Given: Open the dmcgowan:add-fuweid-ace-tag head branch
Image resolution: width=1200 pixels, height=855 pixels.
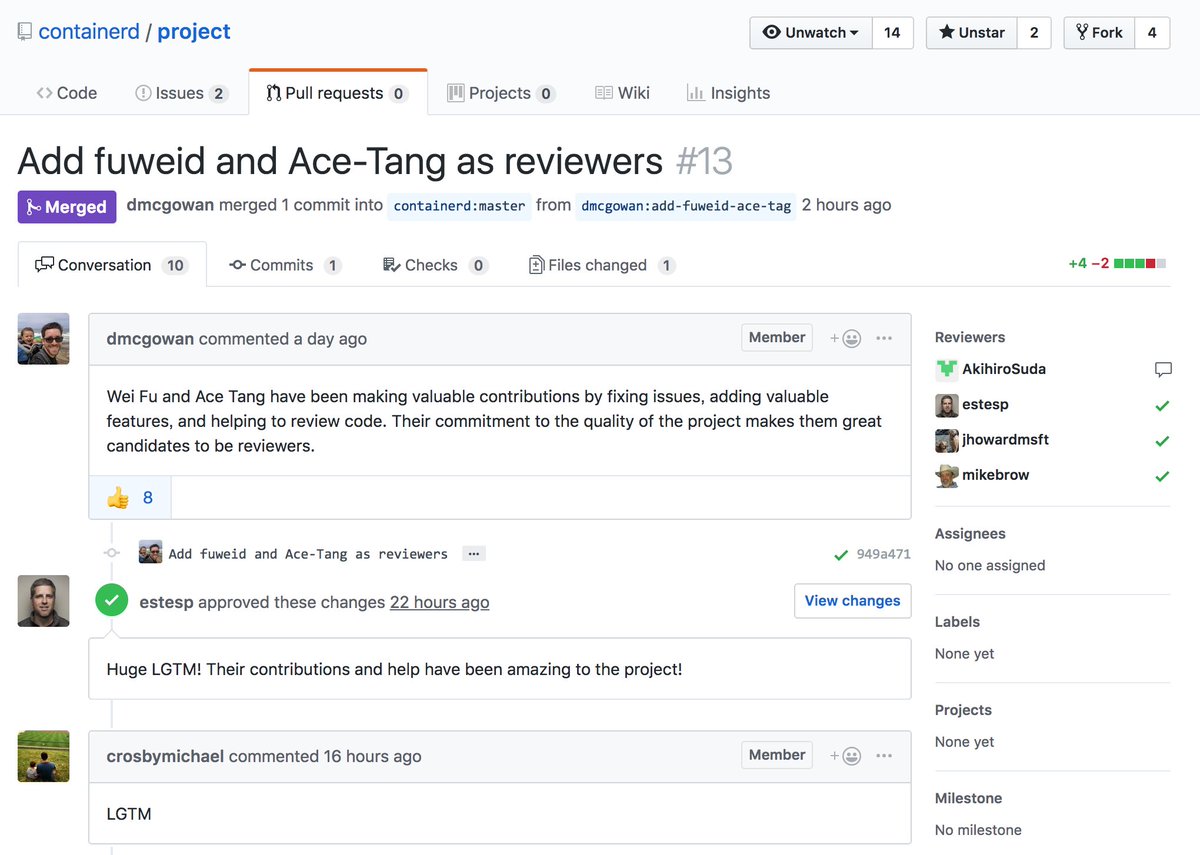Looking at the screenshot, I should tap(686, 206).
